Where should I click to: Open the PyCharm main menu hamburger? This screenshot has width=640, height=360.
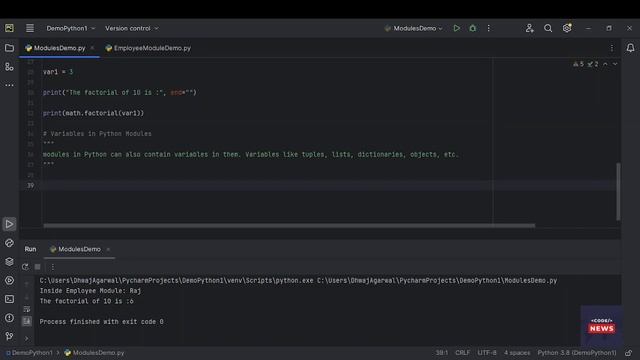point(30,28)
